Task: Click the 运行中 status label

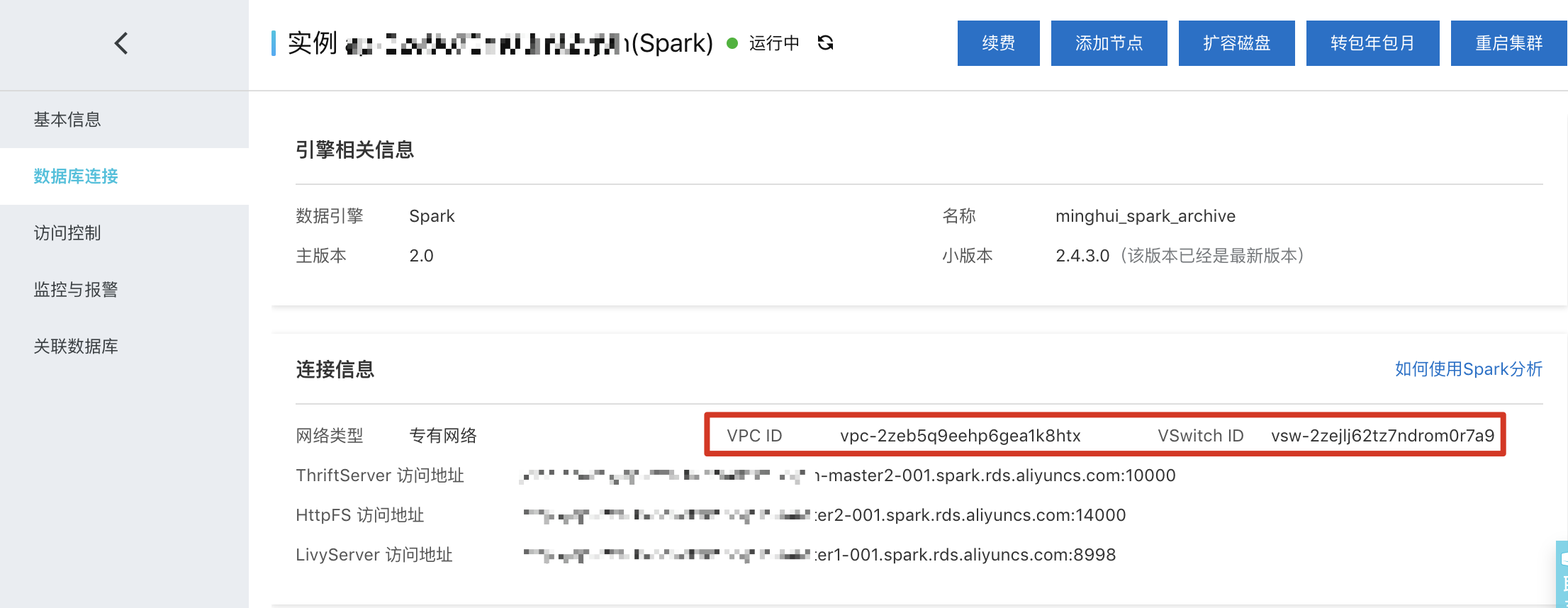Action: [774, 43]
